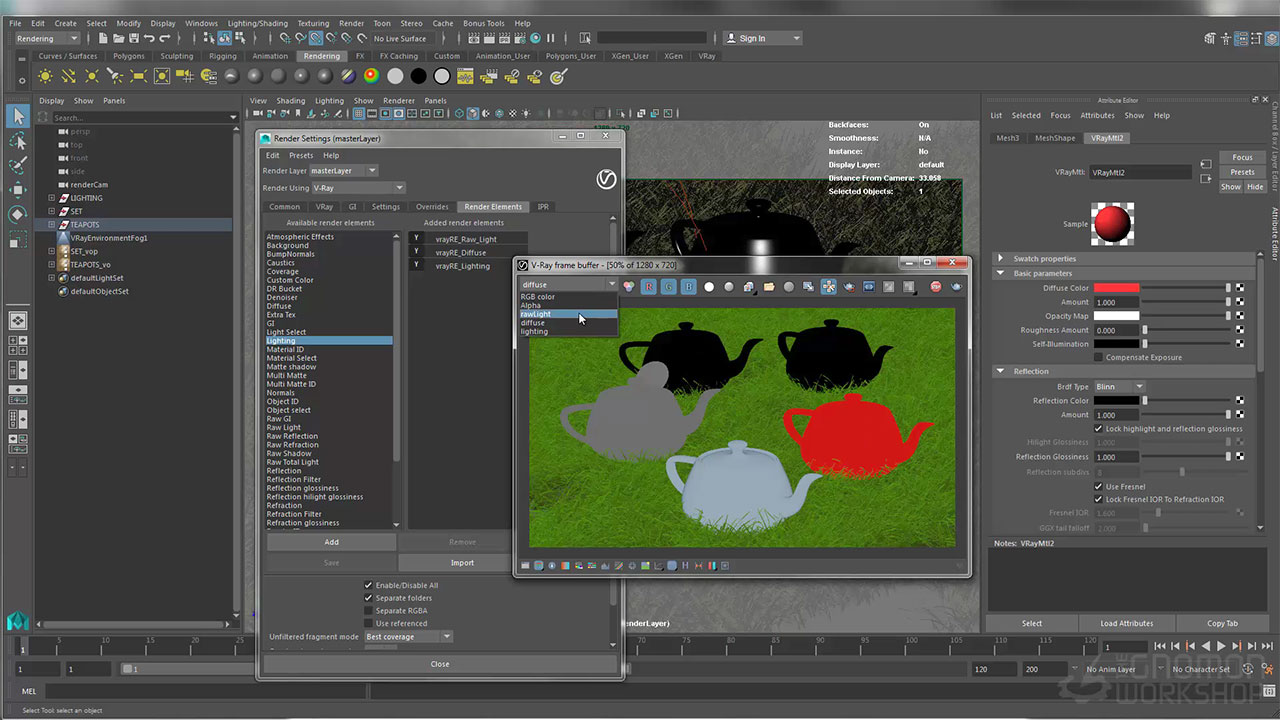Create a spot light from the shelf
Image resolution: width=1280 pixels, height=720 pixels.
tap(115, 76)
